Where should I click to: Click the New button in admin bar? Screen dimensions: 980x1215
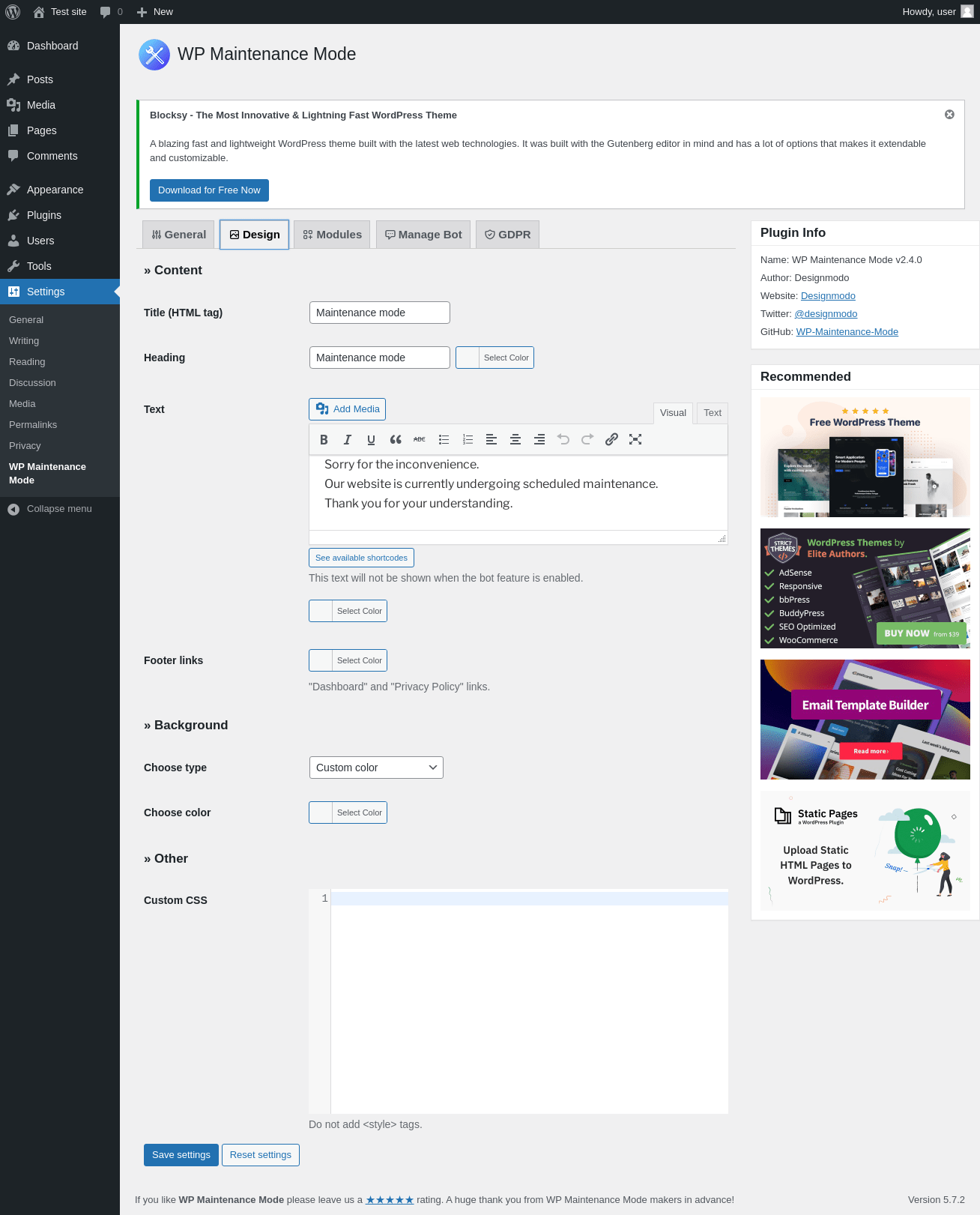pos(155,12)
